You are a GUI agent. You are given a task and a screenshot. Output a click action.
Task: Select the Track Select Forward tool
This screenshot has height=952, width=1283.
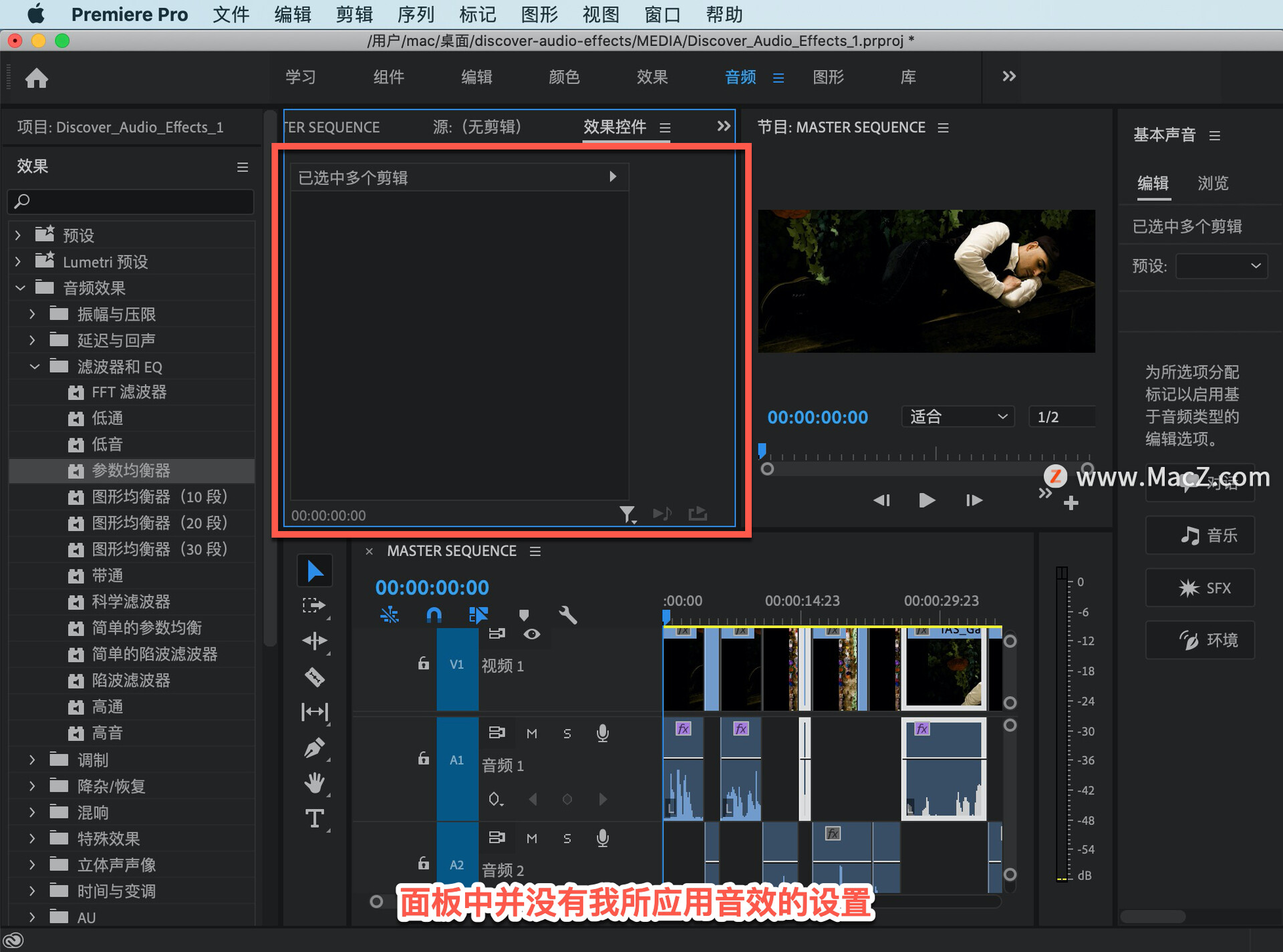pyautogui.click(x=314, y=605)
